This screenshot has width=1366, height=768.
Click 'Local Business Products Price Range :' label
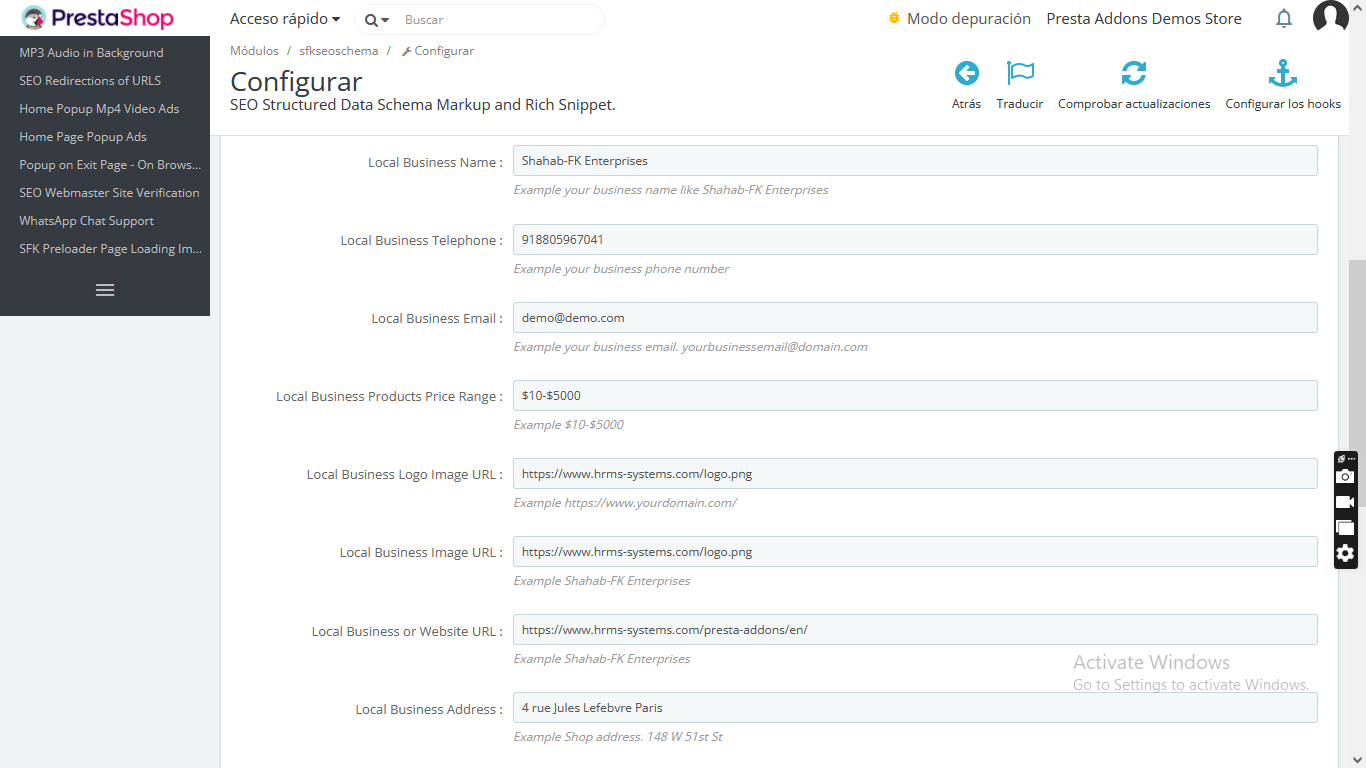point(389,396)
